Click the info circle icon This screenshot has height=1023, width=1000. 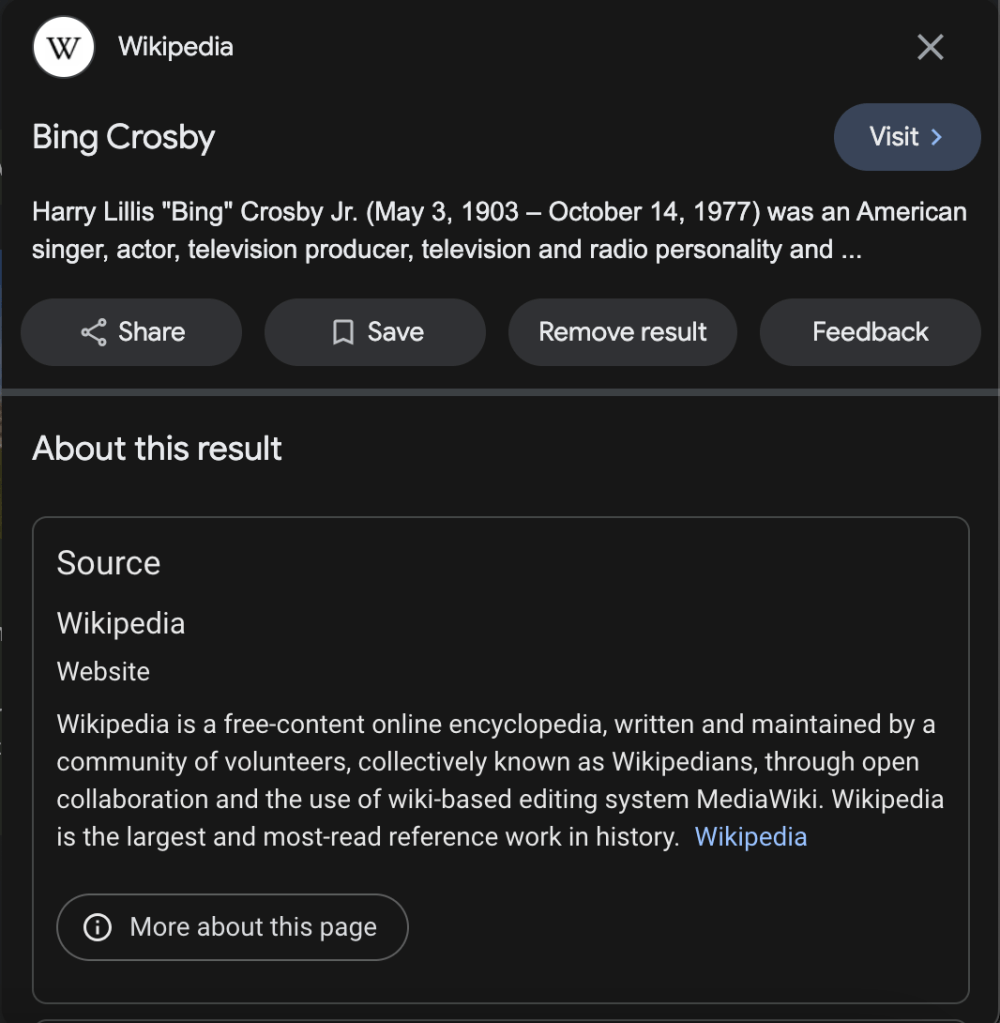click(x=97, y=927)
